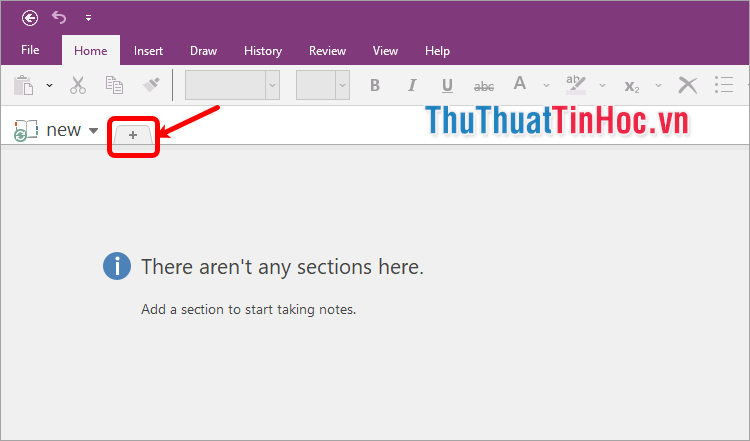This screenshot has height=441, width=750.
Task: Switch to the Insert tab
Action: 148,51
